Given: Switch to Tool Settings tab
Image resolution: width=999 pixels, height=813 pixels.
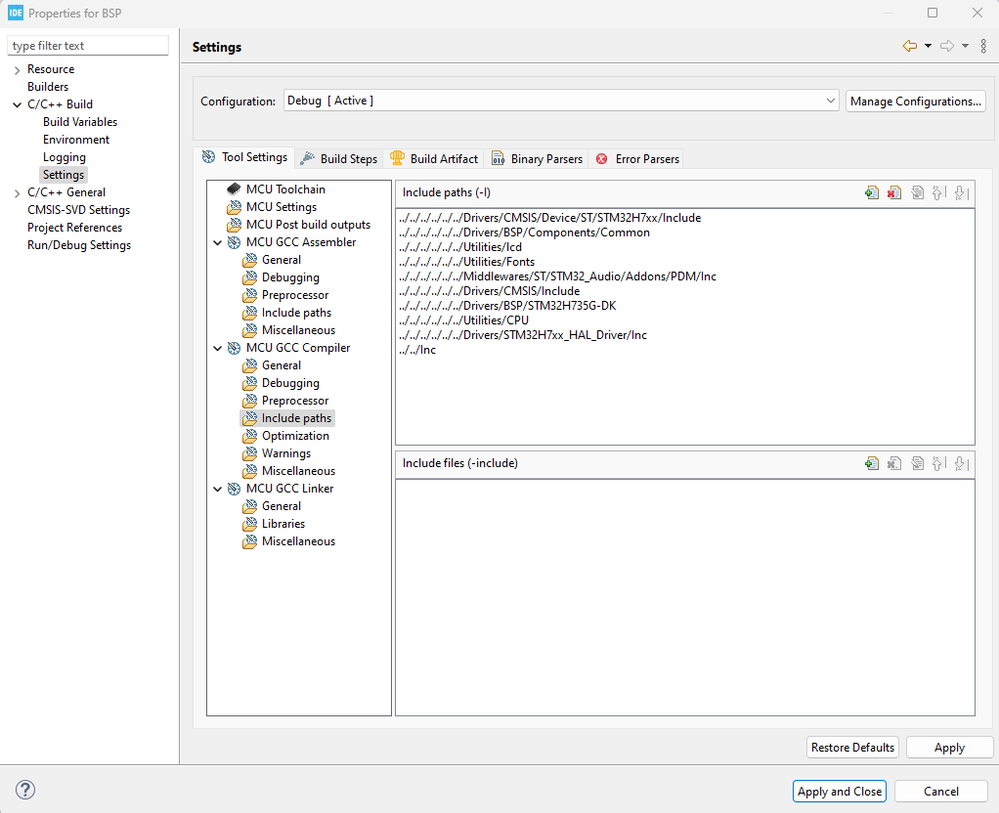Looking at the screenshot, I should [245, 157].
